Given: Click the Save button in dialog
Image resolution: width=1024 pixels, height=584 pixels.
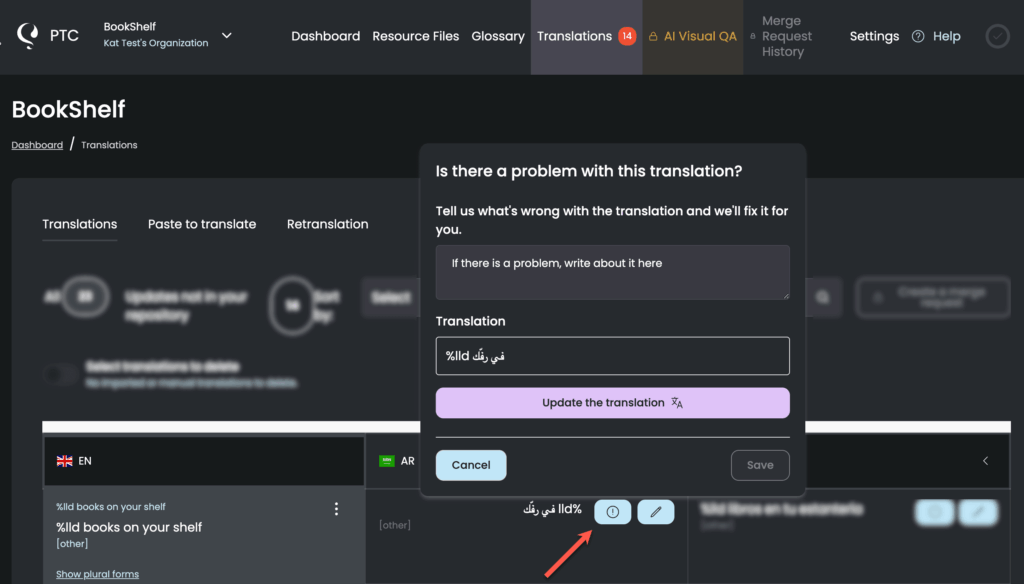Looking at the screenshot, I should point(760,465).
